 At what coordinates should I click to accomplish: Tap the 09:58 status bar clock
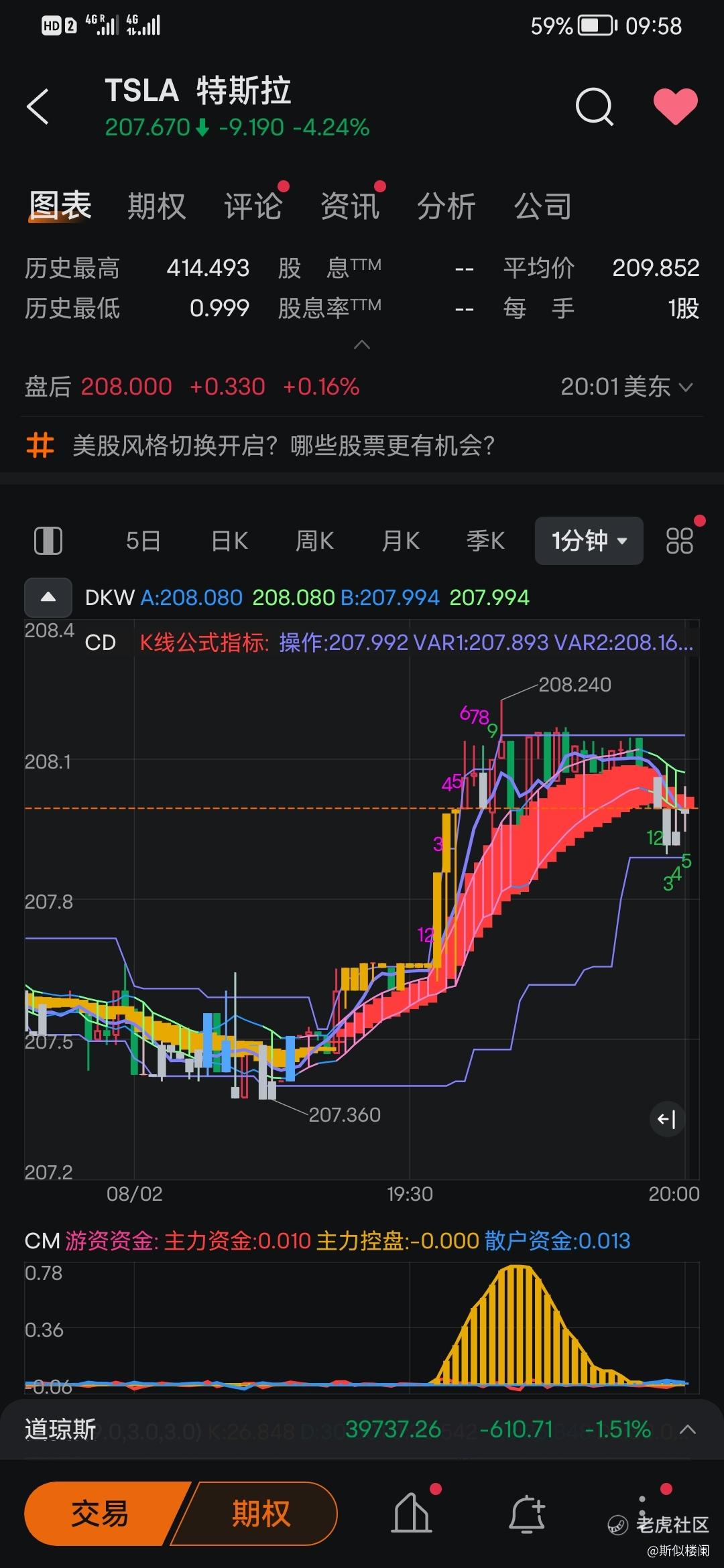tap(654, 26)
